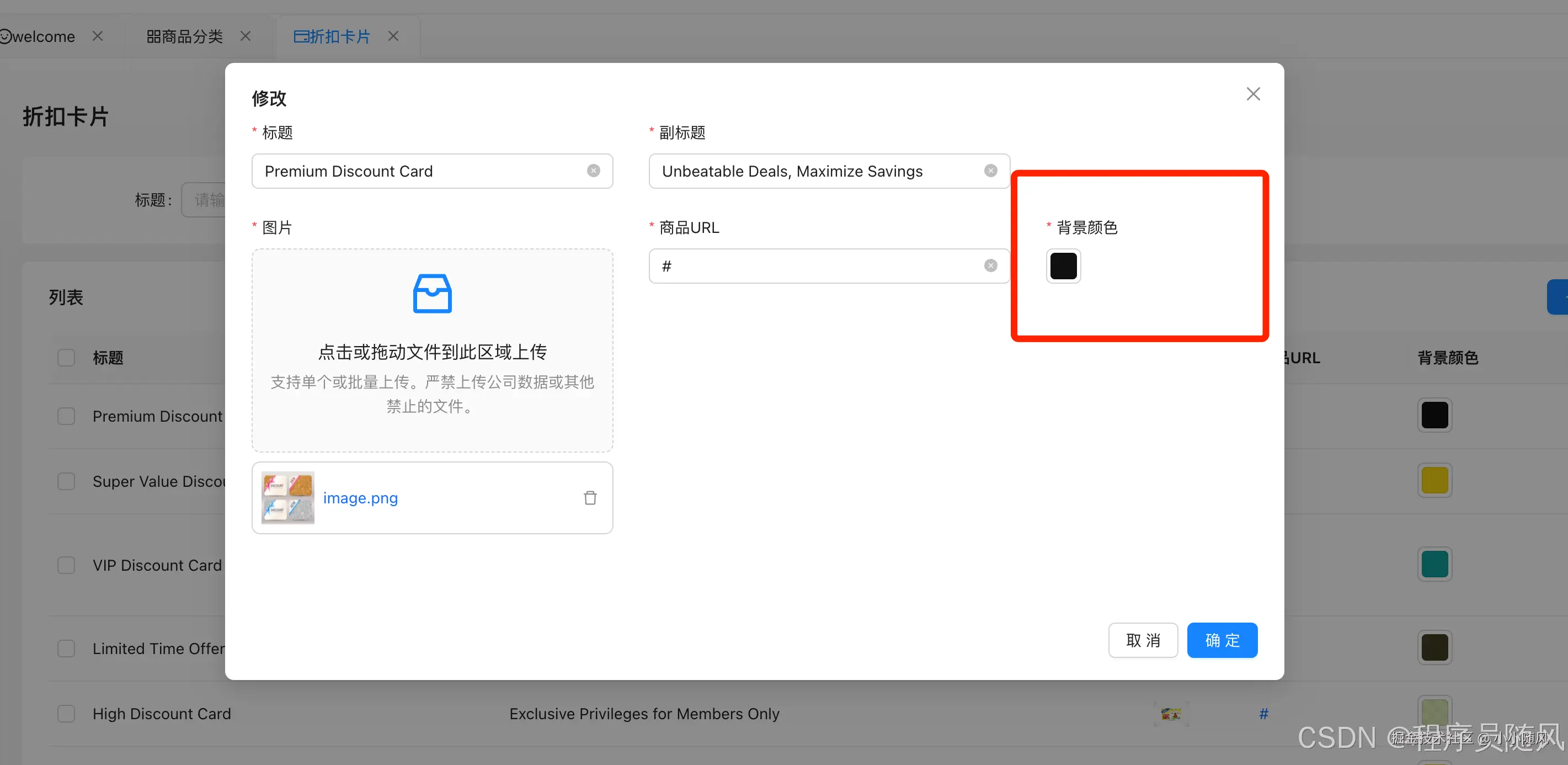Close the 商品分类 tab
Viewport: 1568px width, 765px height.
click(246, 36)
